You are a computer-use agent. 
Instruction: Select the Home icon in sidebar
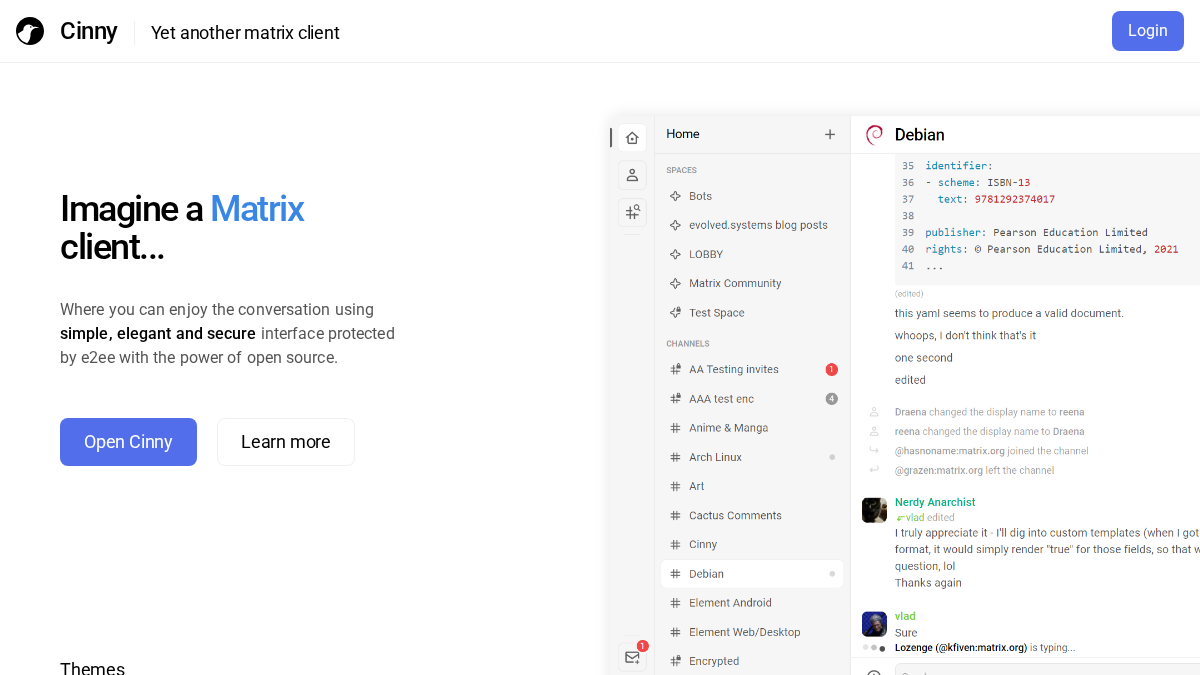pyautogui.click(x=632, y=138)
